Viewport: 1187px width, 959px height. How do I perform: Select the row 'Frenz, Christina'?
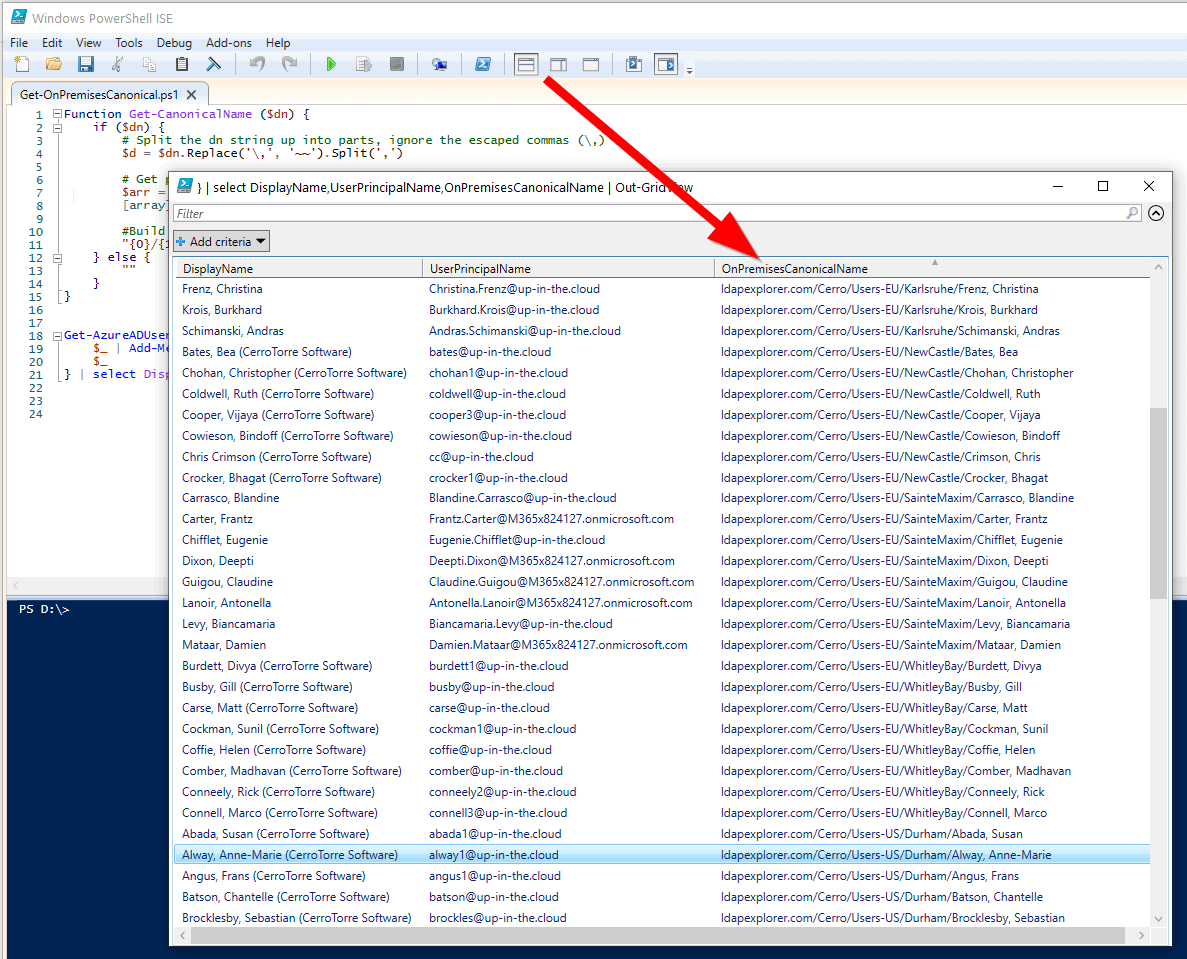(x=662, y=289)
